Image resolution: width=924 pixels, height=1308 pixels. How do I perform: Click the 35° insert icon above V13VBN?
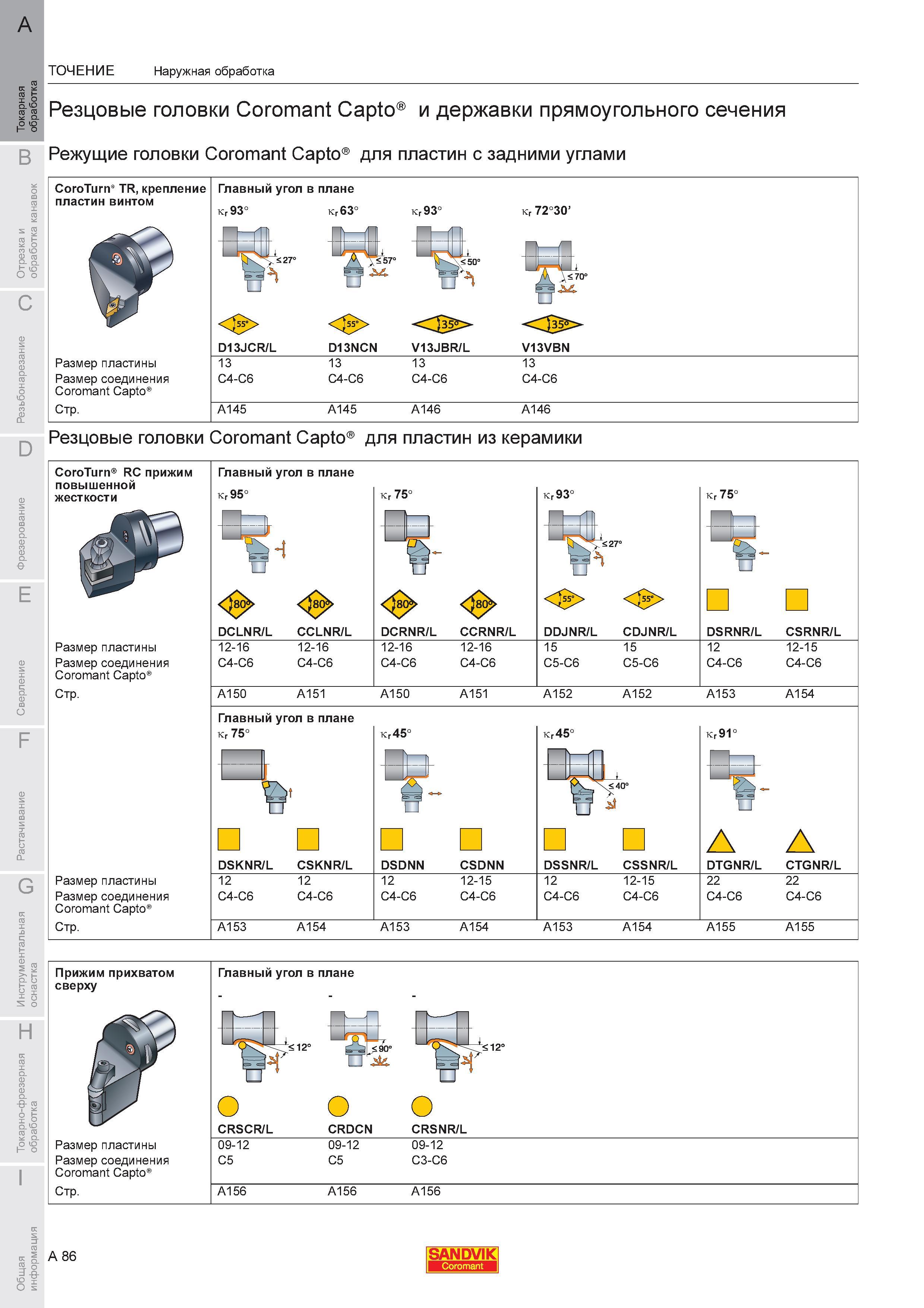[552, 325]
